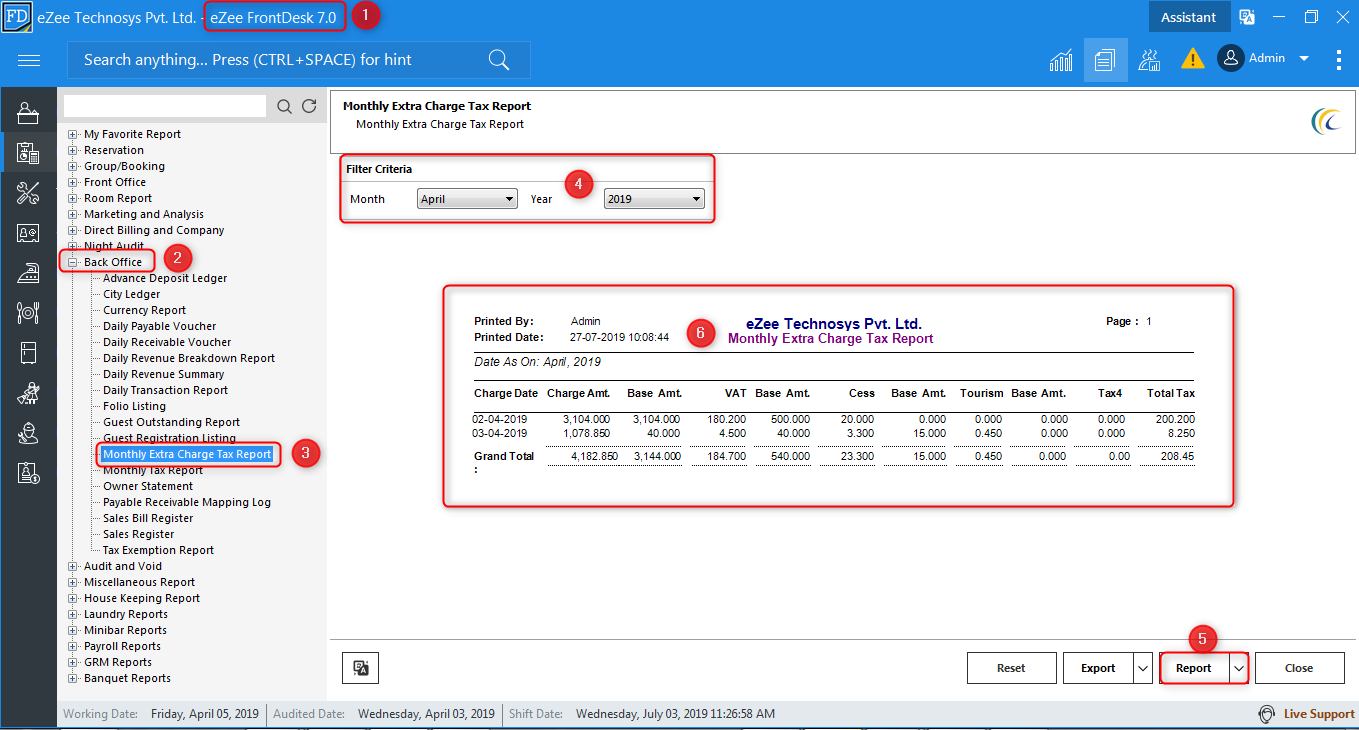The width and height of the screenshot is (1359, 730).
Task: Click the Reset button
Action: (1011, 668)
